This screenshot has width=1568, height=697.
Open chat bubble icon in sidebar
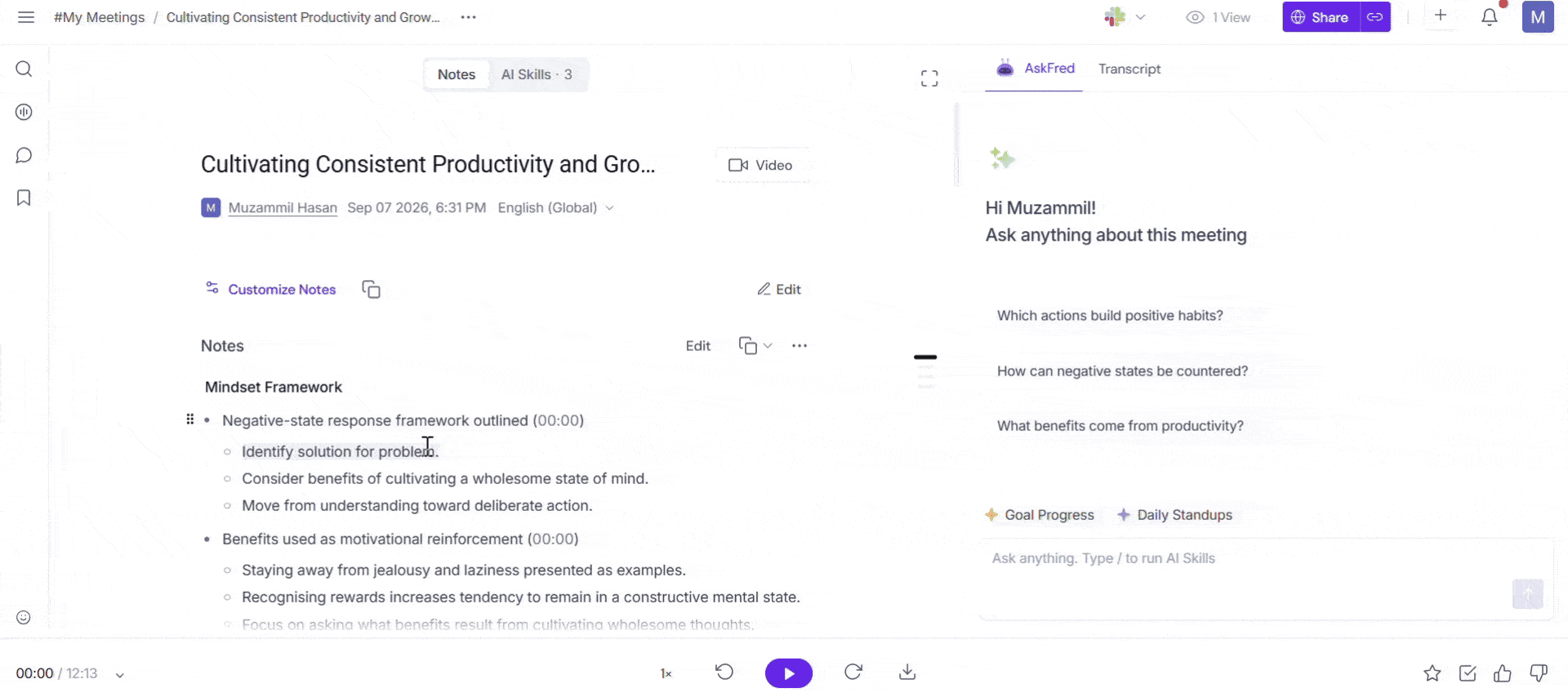click(24, 155)
